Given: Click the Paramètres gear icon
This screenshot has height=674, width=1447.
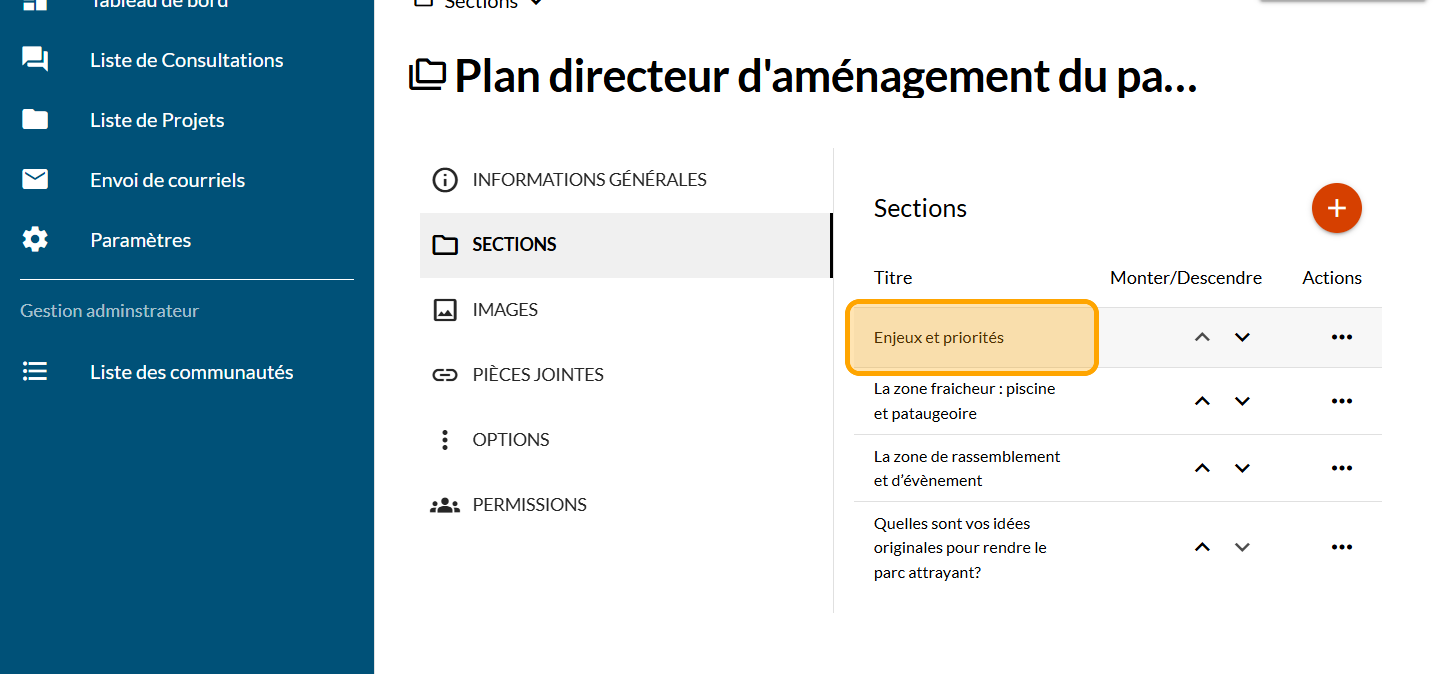Looking at the screenshot, I should [35, 240].
